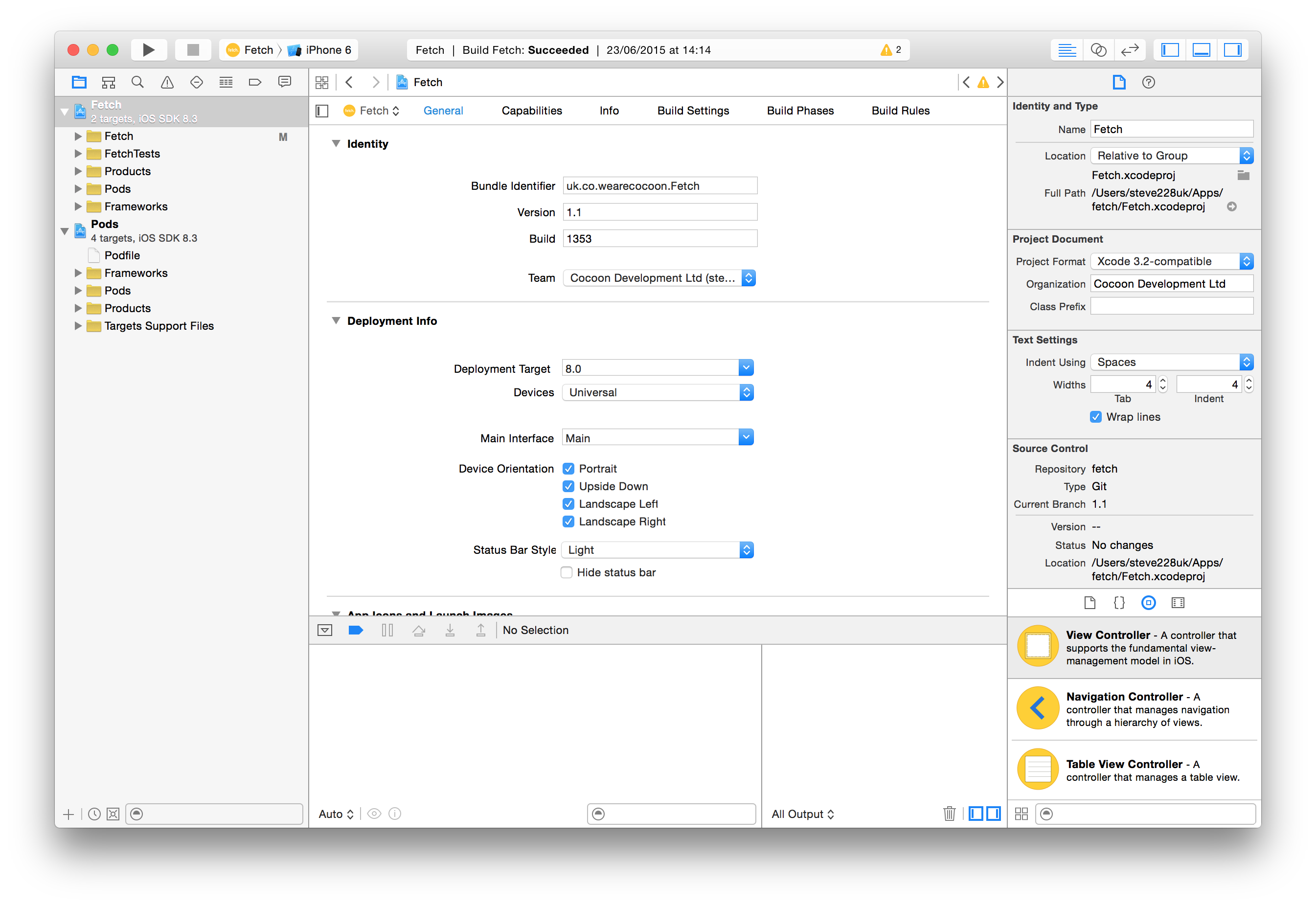Toggle breakpoints activation in debug bar
Screen dimensions: 1316x906
pyautogui.click(x=356, y=630)
